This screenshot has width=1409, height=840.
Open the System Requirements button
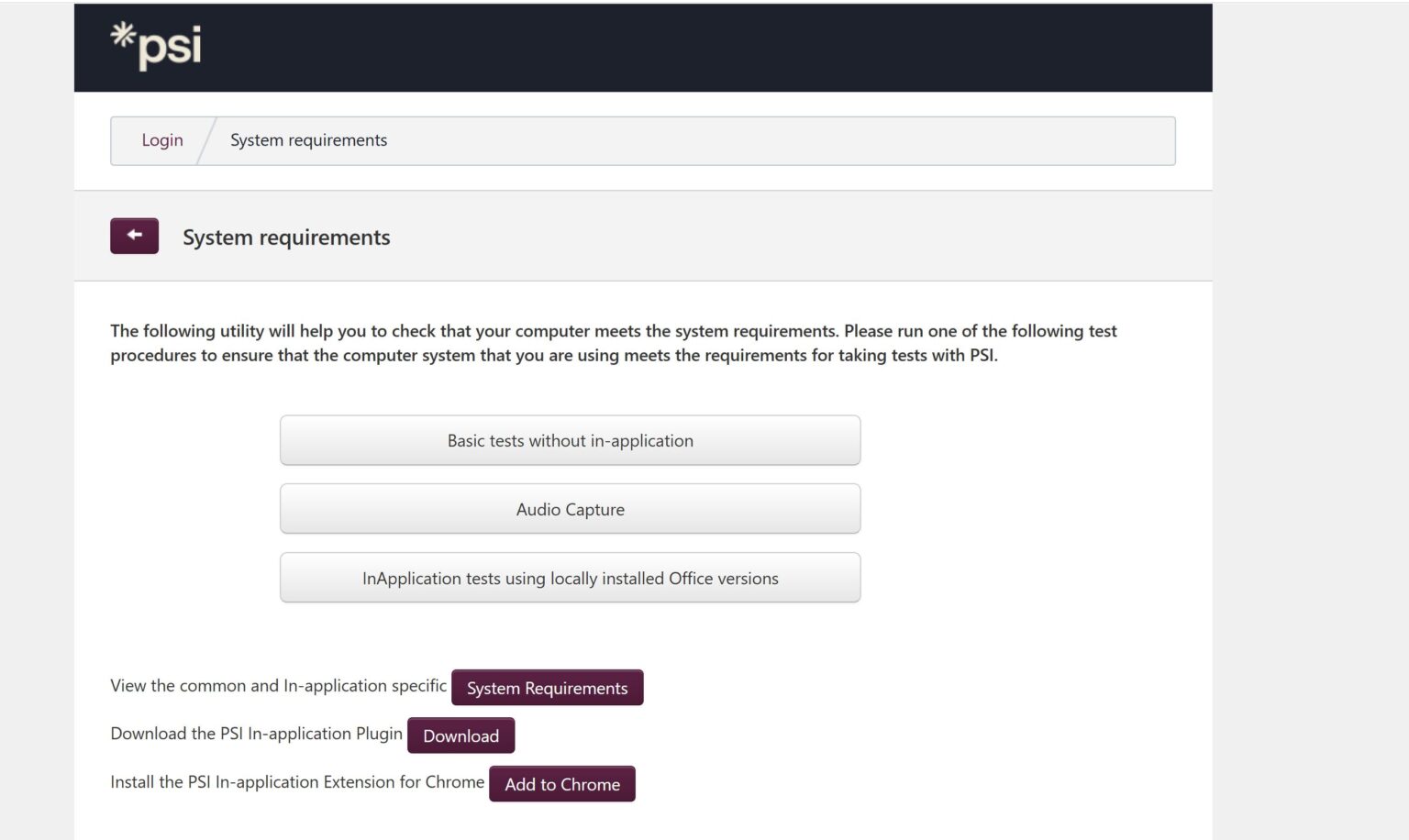pyautogui.click(x=547, y=688)
